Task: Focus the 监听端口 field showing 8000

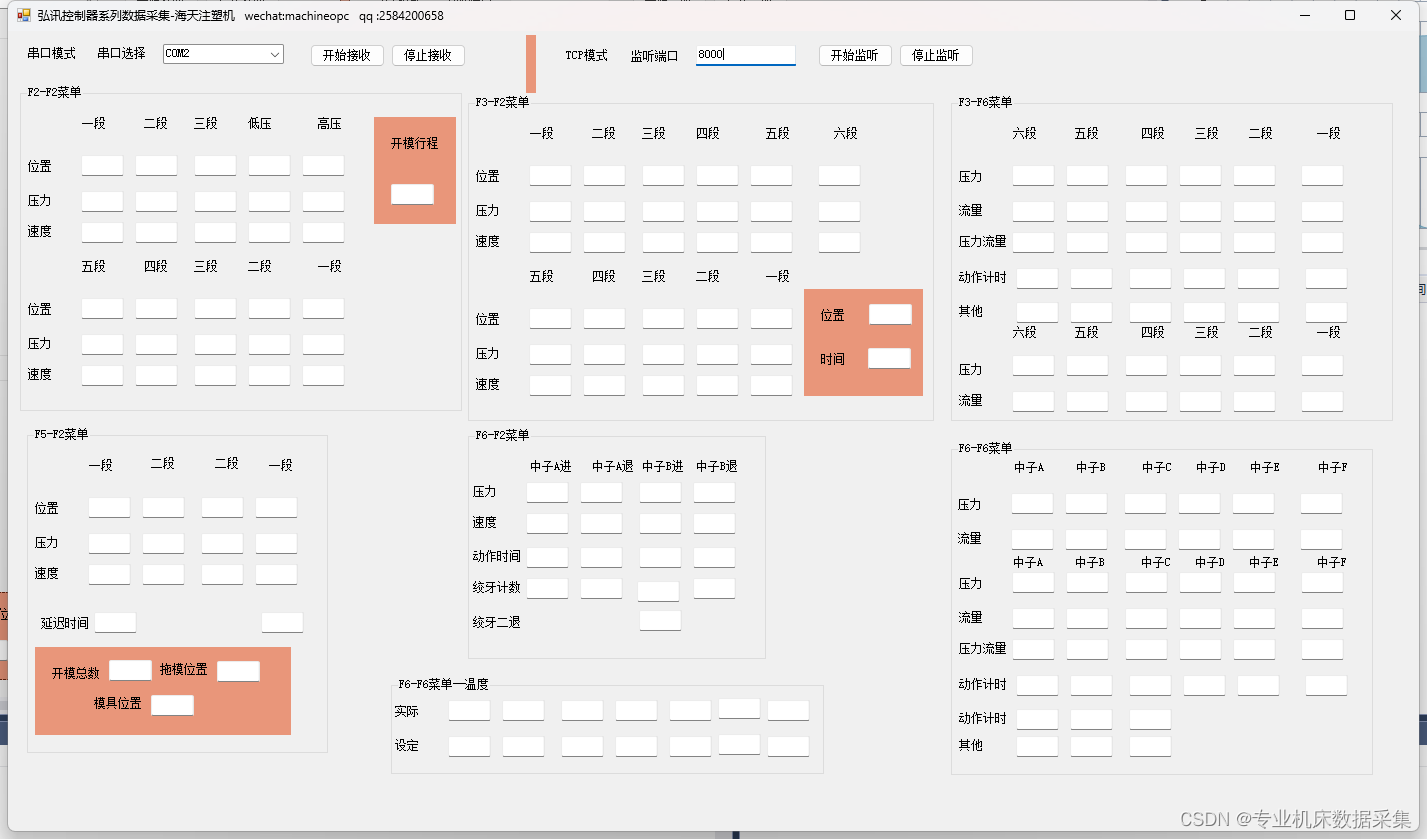Action: 746,55
